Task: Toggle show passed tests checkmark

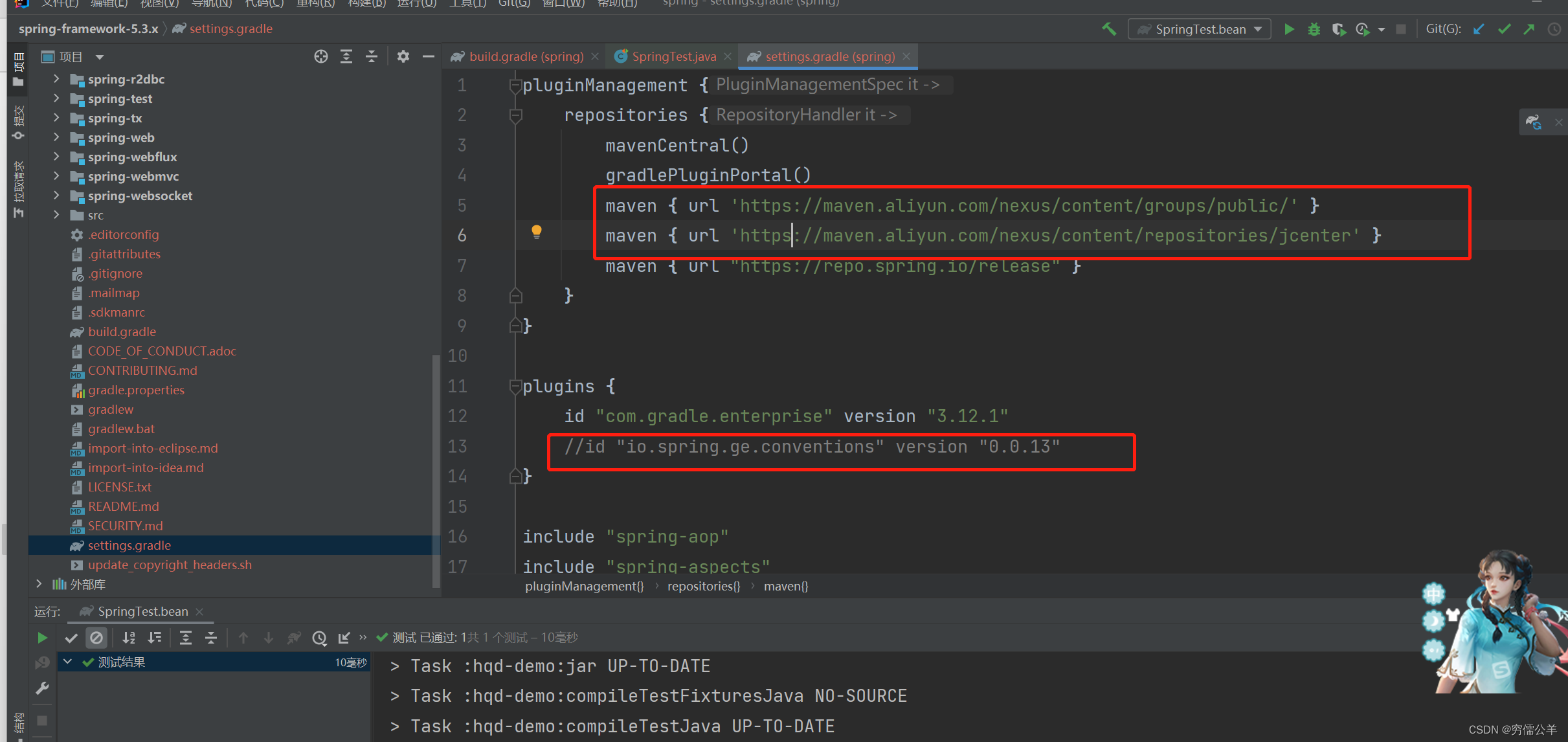Action: (x=71, y=638)
